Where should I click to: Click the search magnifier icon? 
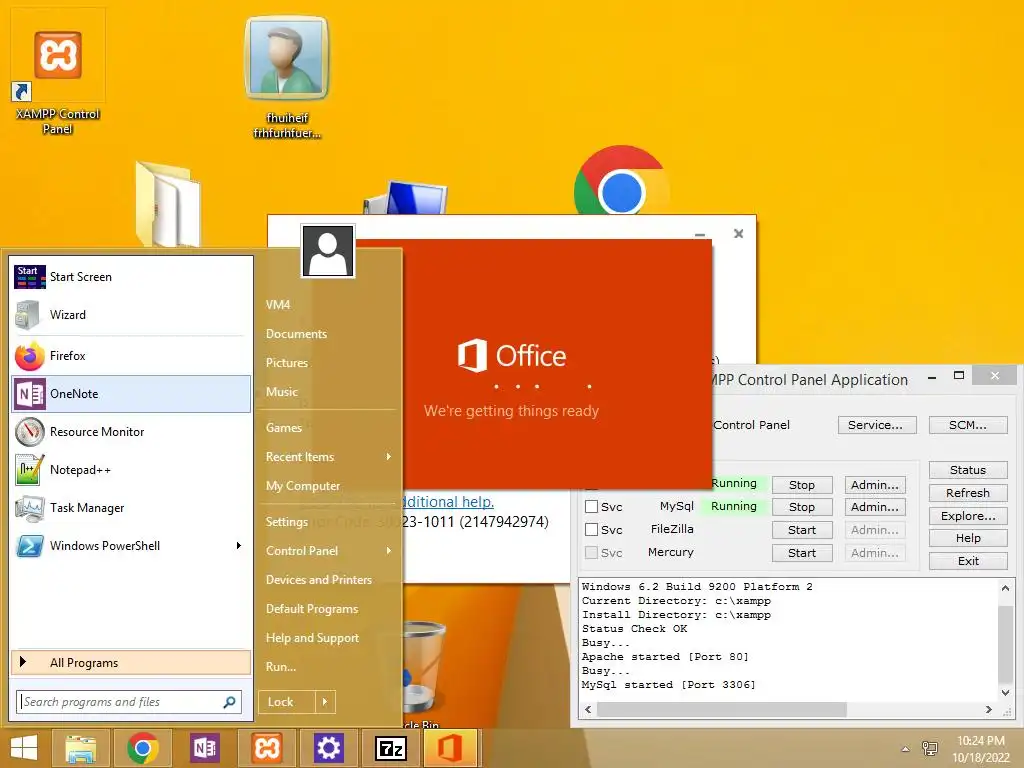coord(229,702)
